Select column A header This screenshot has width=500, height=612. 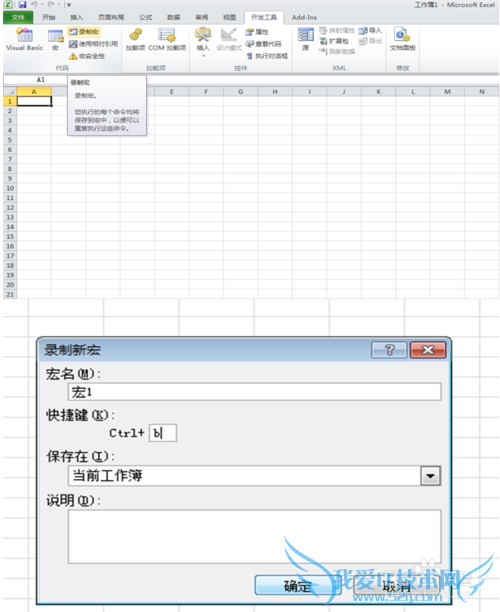(34, 92)
